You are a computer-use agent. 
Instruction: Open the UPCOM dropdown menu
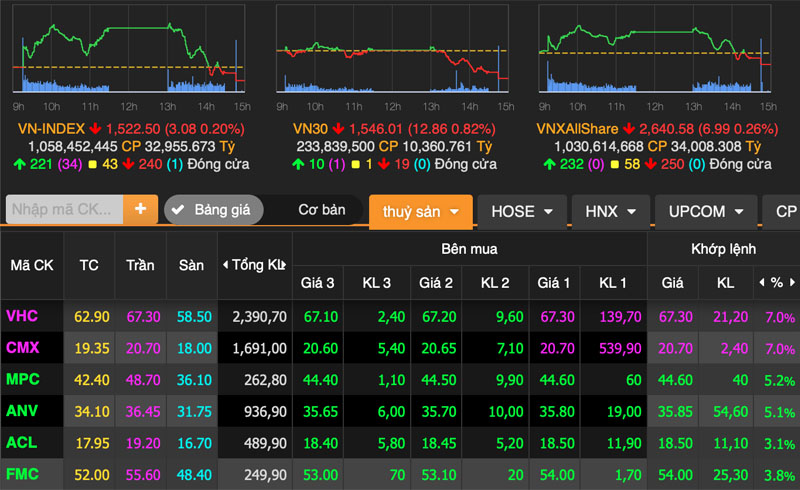[x=704, y=211]
